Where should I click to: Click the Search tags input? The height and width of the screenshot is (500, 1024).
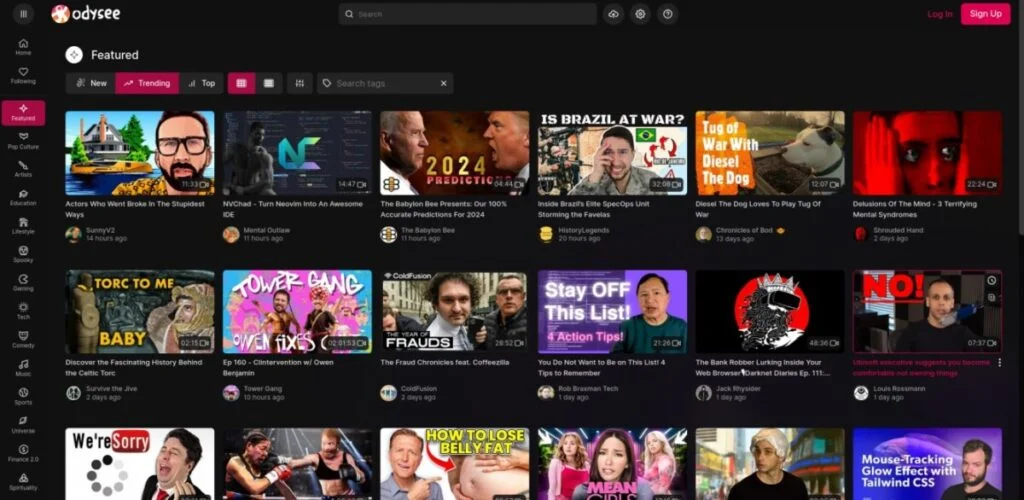[x=385, y=83]
